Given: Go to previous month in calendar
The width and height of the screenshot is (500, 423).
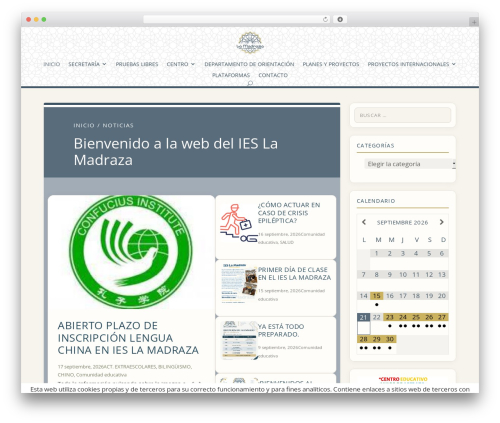Looking at the screenshot, I should click(x=364, y=222).
